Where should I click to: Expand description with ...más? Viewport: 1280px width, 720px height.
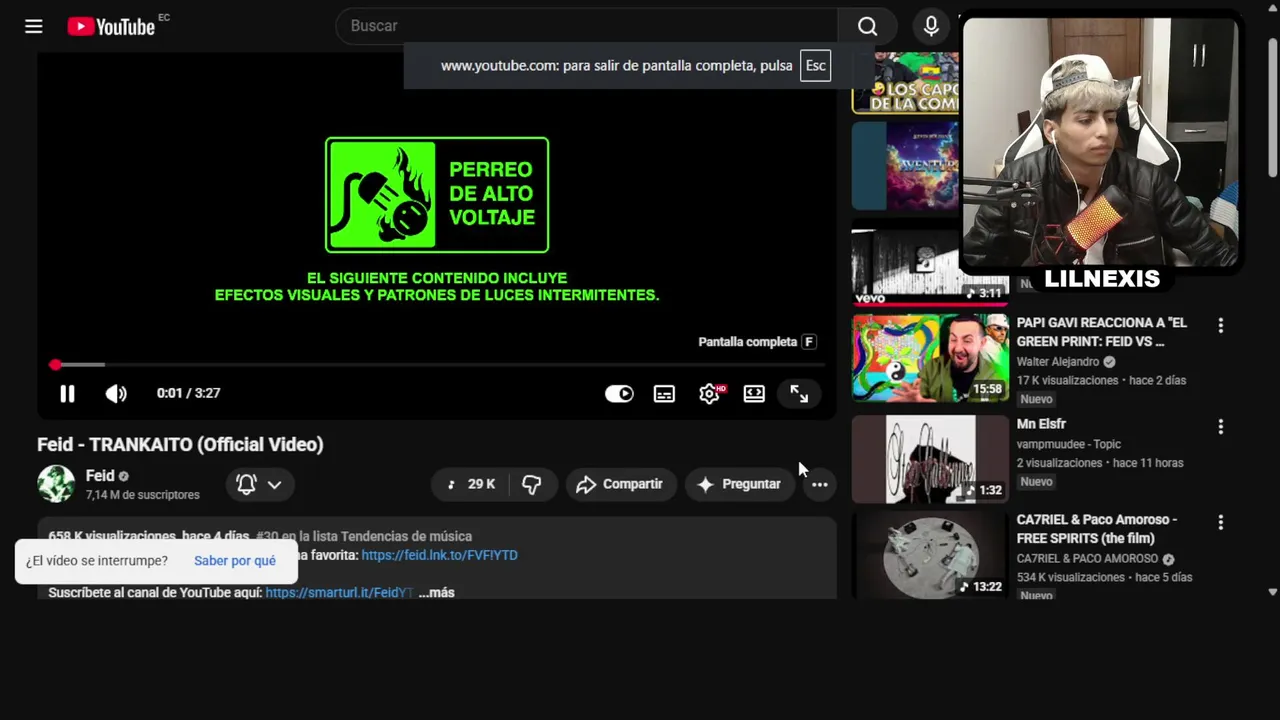coord(436,593)
